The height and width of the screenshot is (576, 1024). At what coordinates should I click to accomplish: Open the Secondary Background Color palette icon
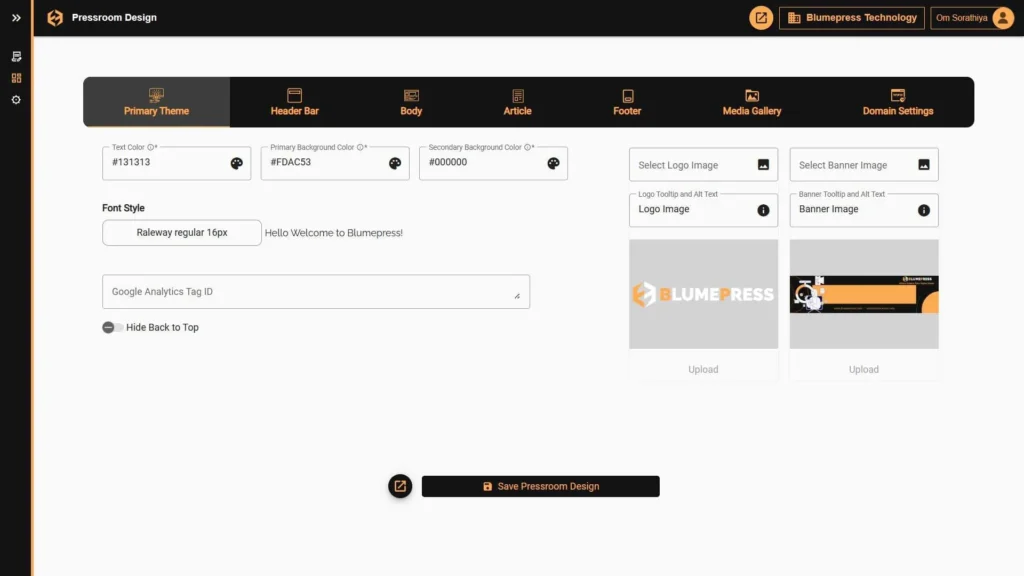[553, 162]
